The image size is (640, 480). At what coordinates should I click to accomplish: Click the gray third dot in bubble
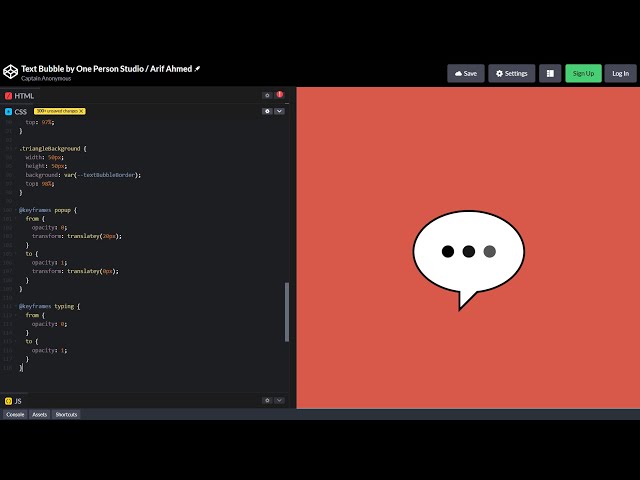pos(490,251)
